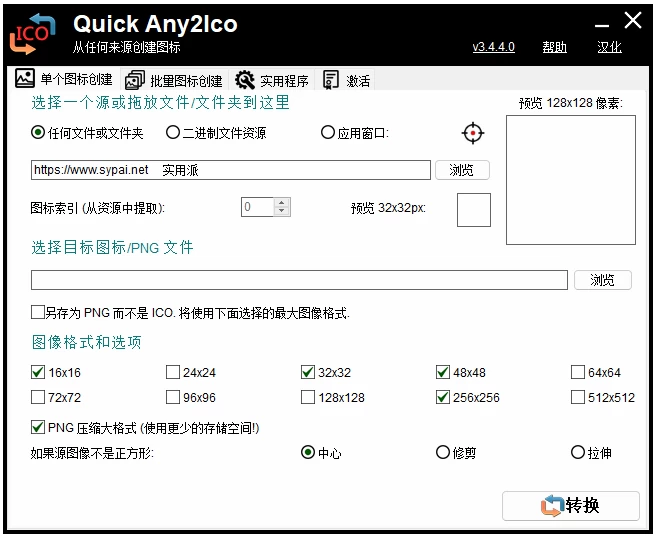
Task: Select the 应用窗口 radio option
Action: click(x=328, y=132)
